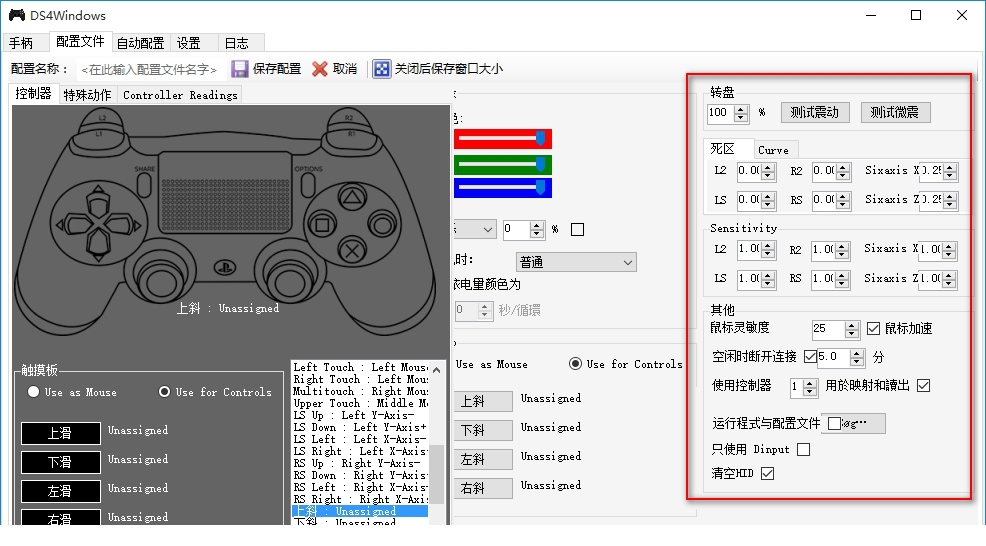Click the D-pad down arrow on controller
This screenshot has height=546, width=986.
[x=99, y=247]
